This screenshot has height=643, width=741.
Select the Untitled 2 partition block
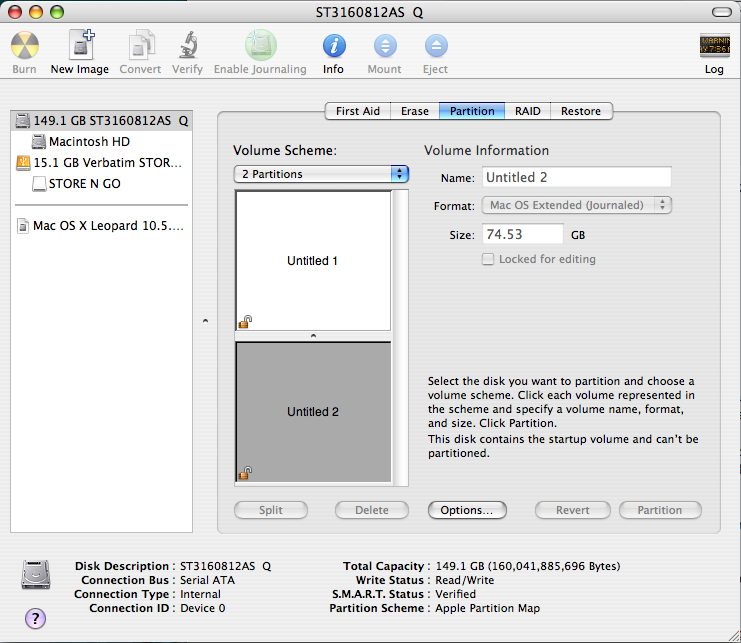click(313, 412)
